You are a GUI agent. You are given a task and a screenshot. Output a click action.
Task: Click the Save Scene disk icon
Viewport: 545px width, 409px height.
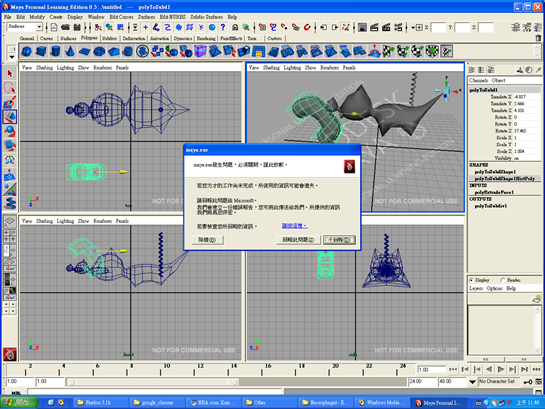tap(77, 27)
